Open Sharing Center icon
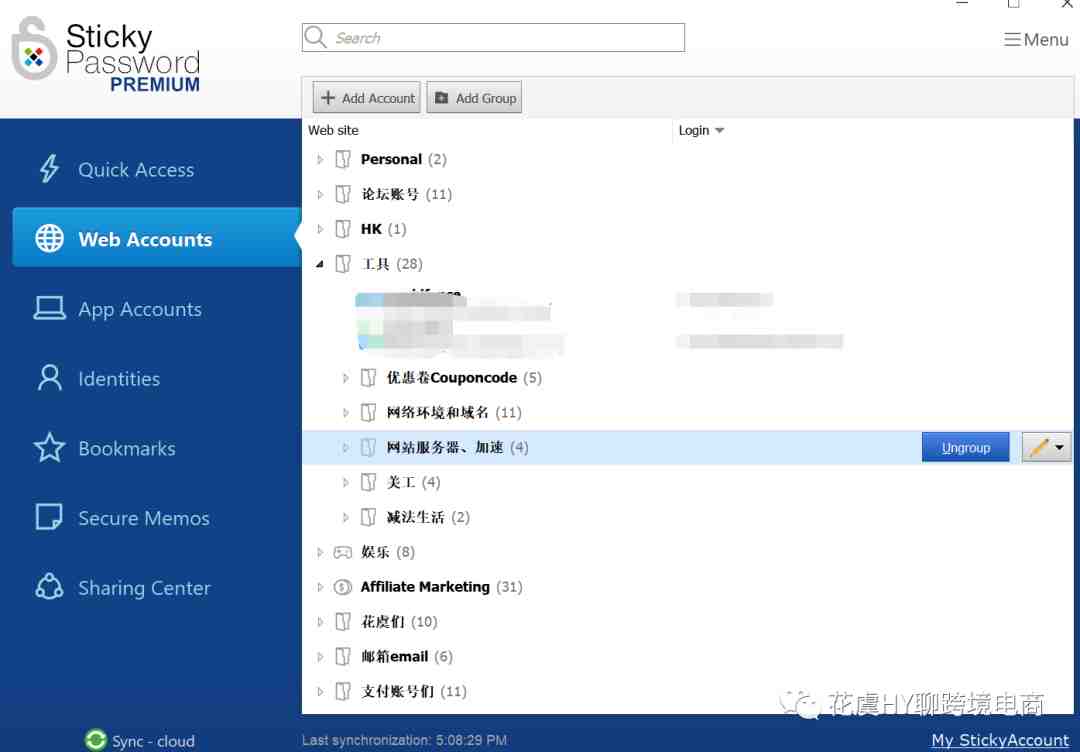Screen dimensions: 1080x752 pyautogui.click(x=49, y=587)
